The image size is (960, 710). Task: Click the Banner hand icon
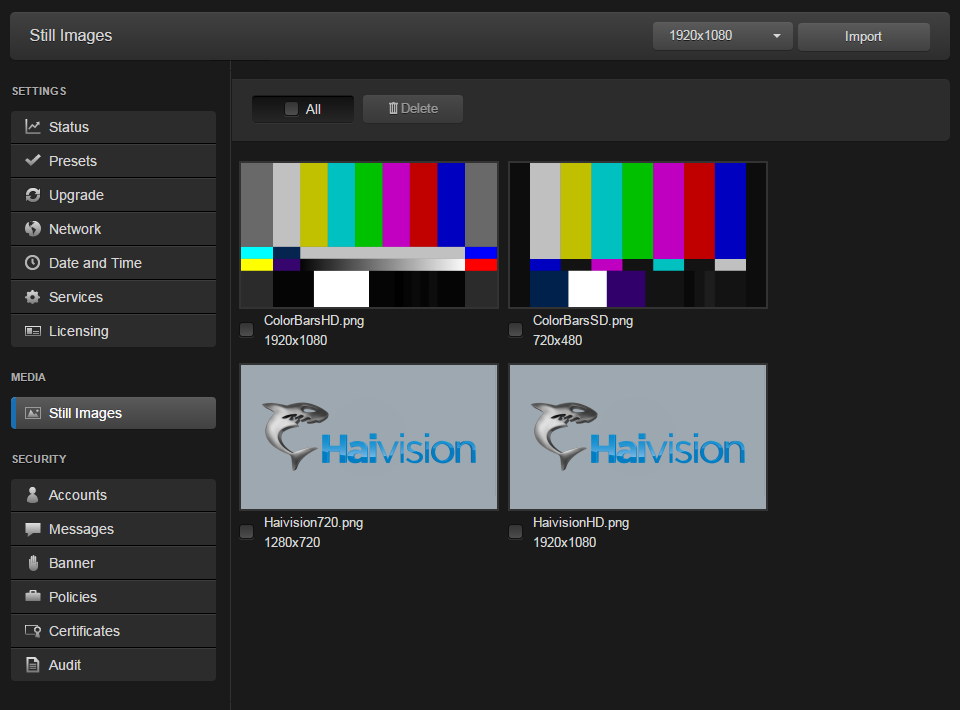point(33,563)
